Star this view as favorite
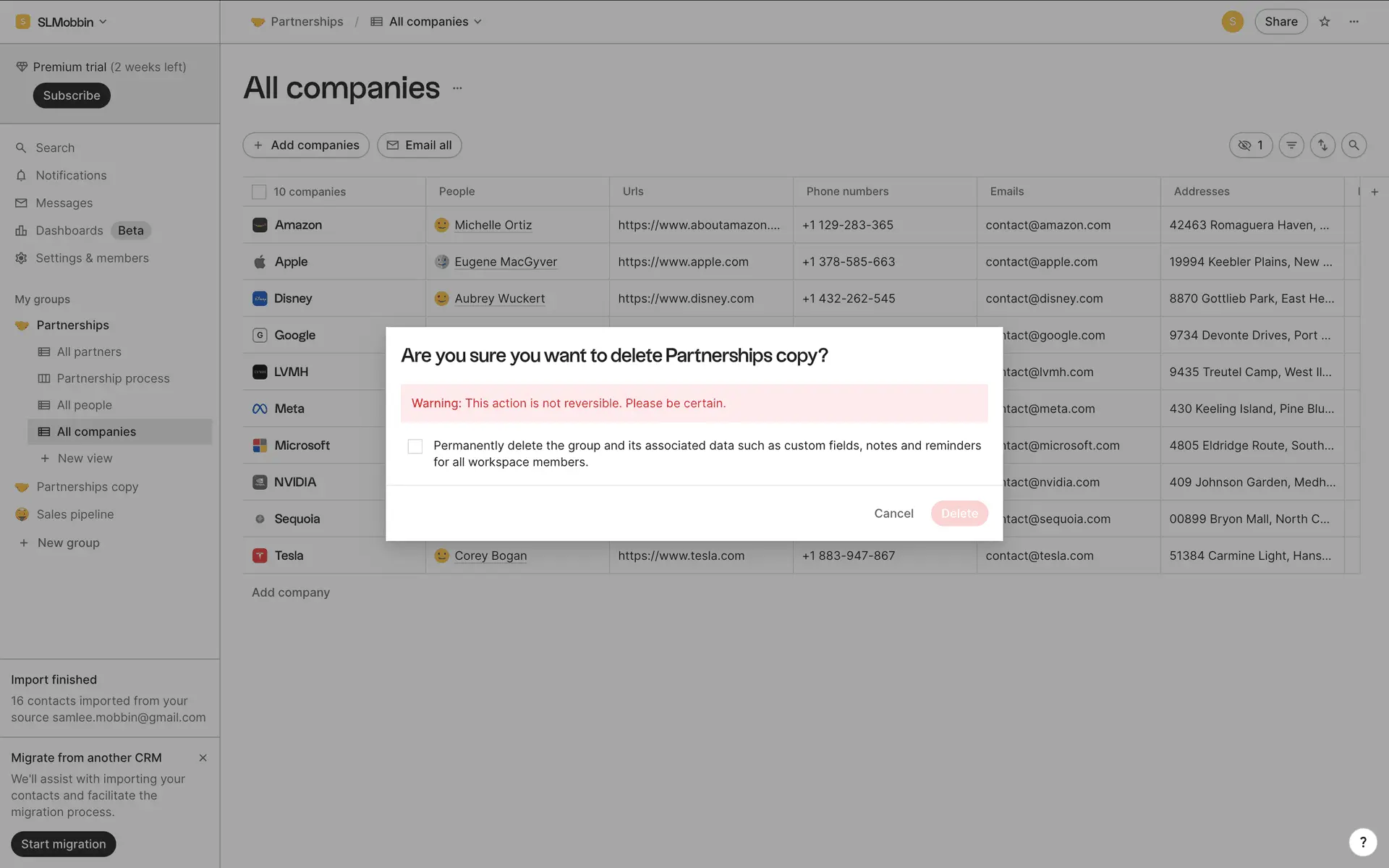Image resolution: width=1389 pixels, height=868 pixels. coord(1325,22)
